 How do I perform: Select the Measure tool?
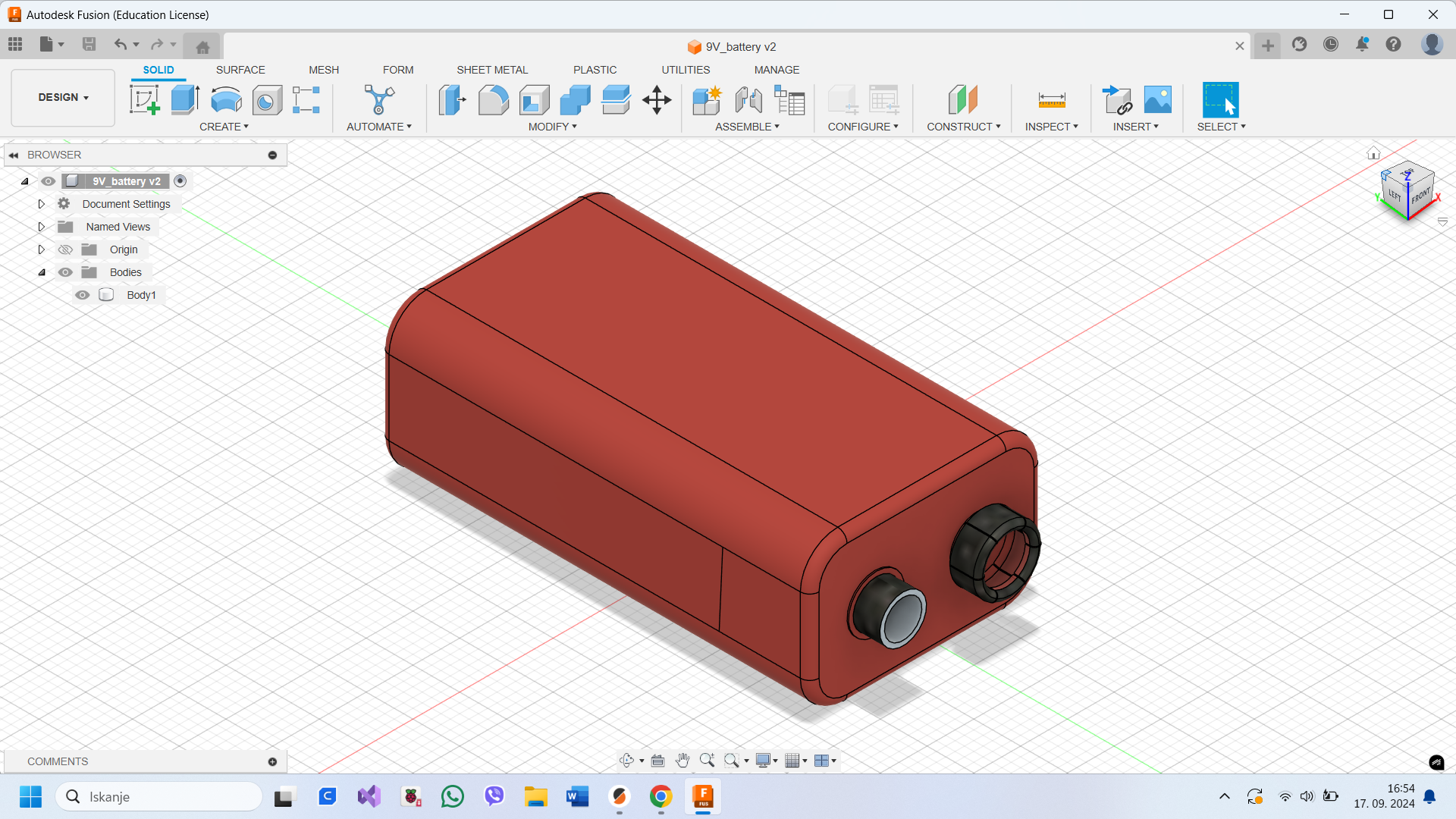point(1052,99)
